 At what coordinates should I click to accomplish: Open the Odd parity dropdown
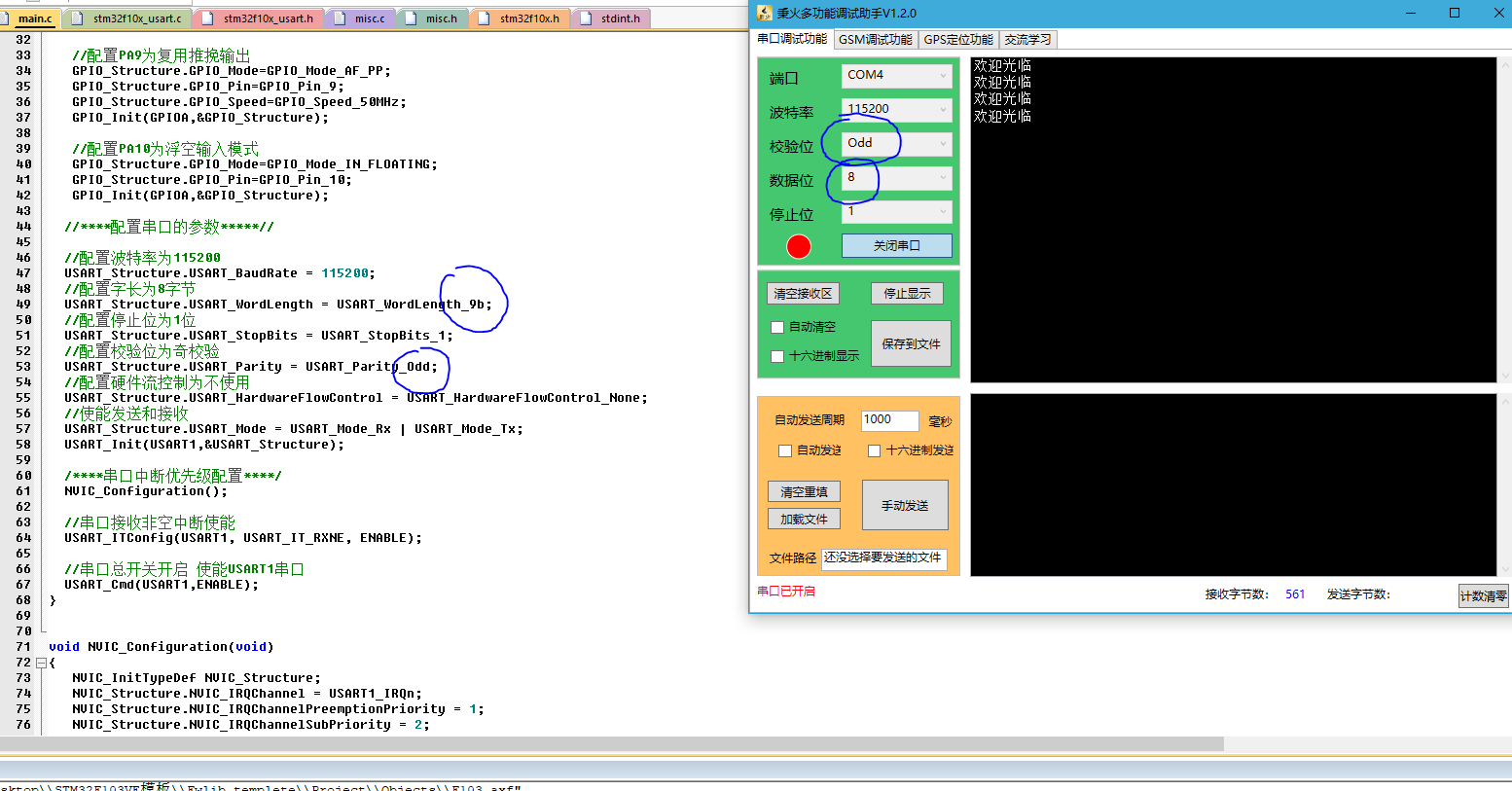[896, 144]
